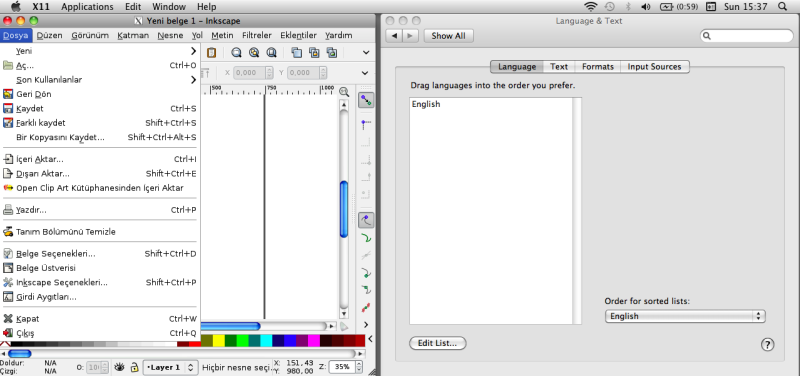Click the Dışarı Aktar export icon

pos(8,173)
